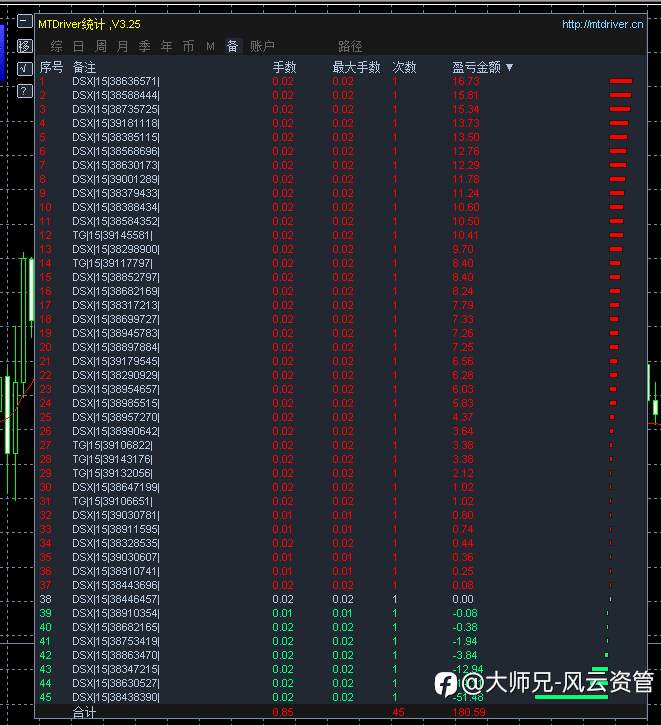Screen dimensions: 661x725
Task: Click the 0.85 total lots value
Action: [283, 713]
